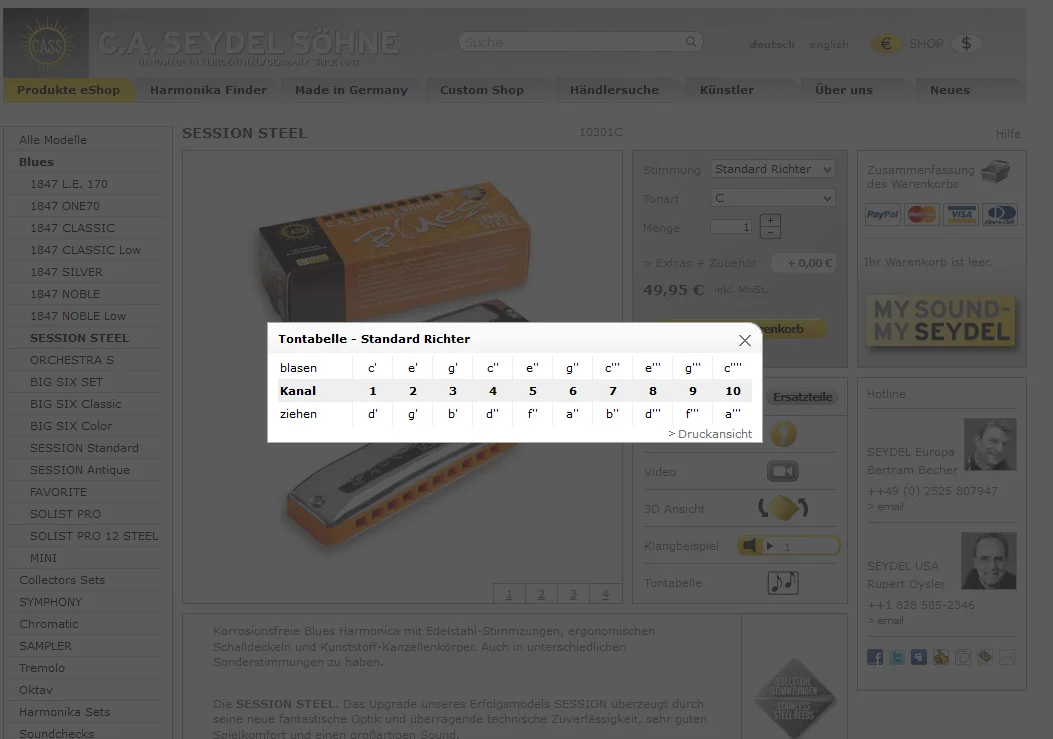Open the Tontabelle music notes icon

[x=783, y=582]
